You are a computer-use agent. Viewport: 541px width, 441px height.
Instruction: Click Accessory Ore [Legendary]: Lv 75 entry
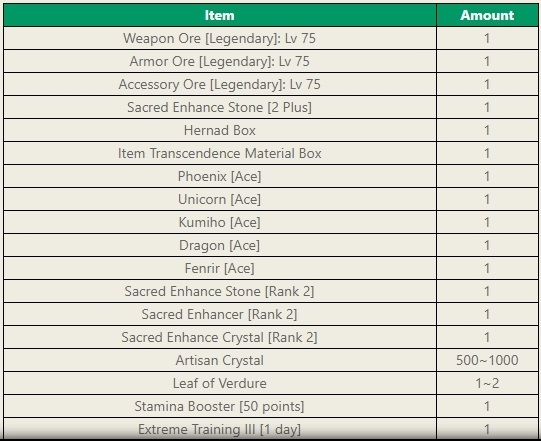(220, 84)
